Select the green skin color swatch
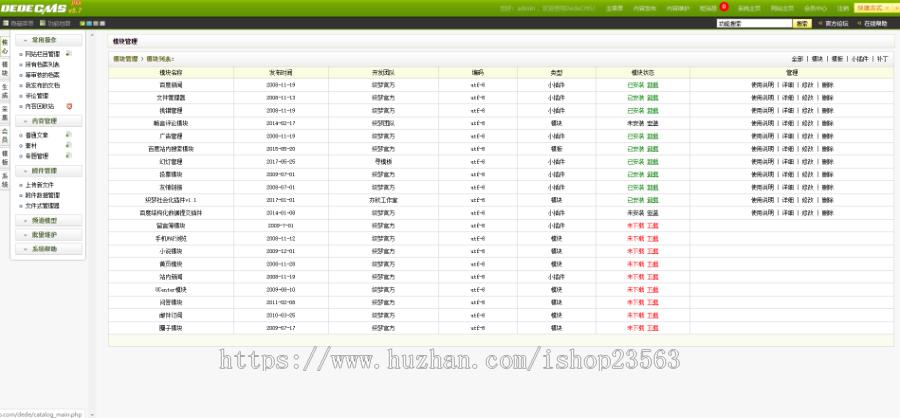 (x=83, y=24)
